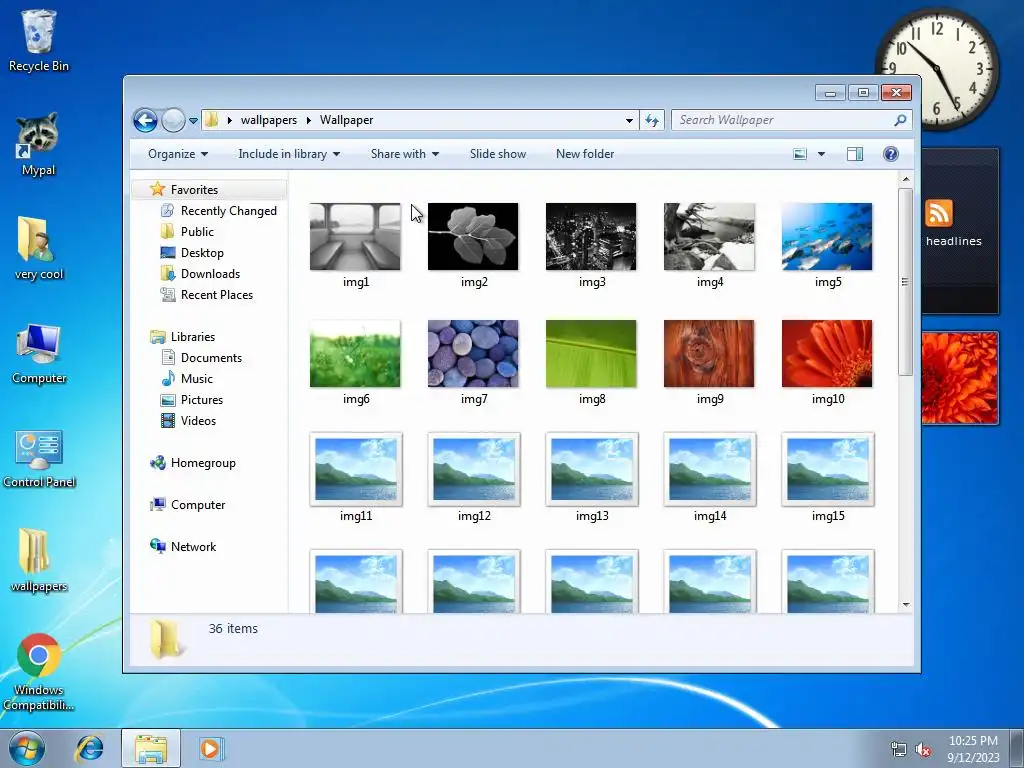
Task: Open Downloads in the navigation pane
Action: [200, 274]
